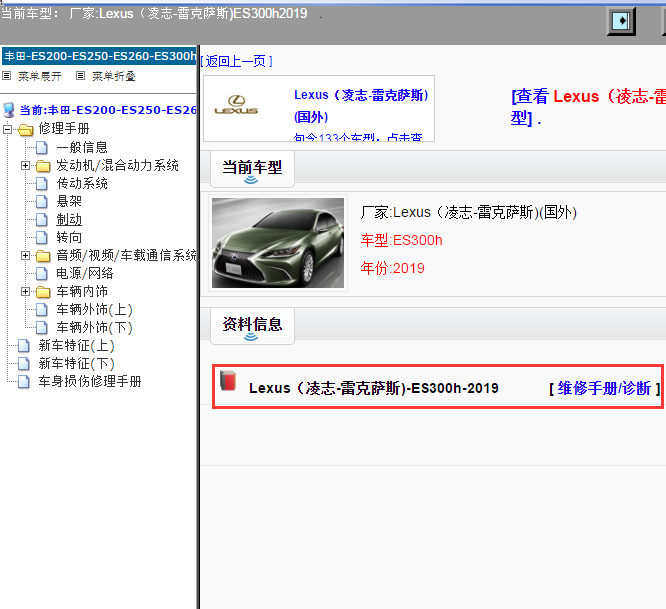Click the document icon for 车辆外饰(上)
666x609 pixels.
(42, 310)
